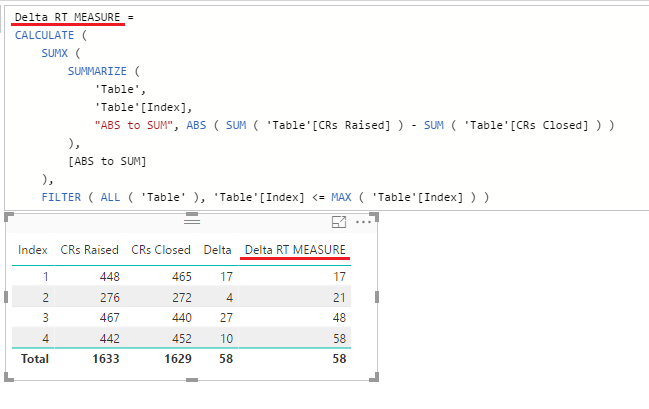Grab the visual's top drag handle

(x=192, y=221)
